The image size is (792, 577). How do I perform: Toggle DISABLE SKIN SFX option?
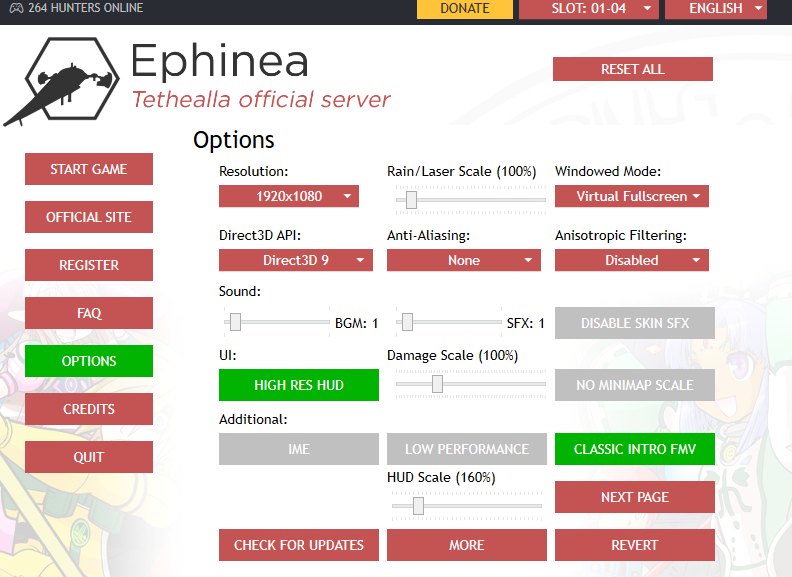point(634,323)
